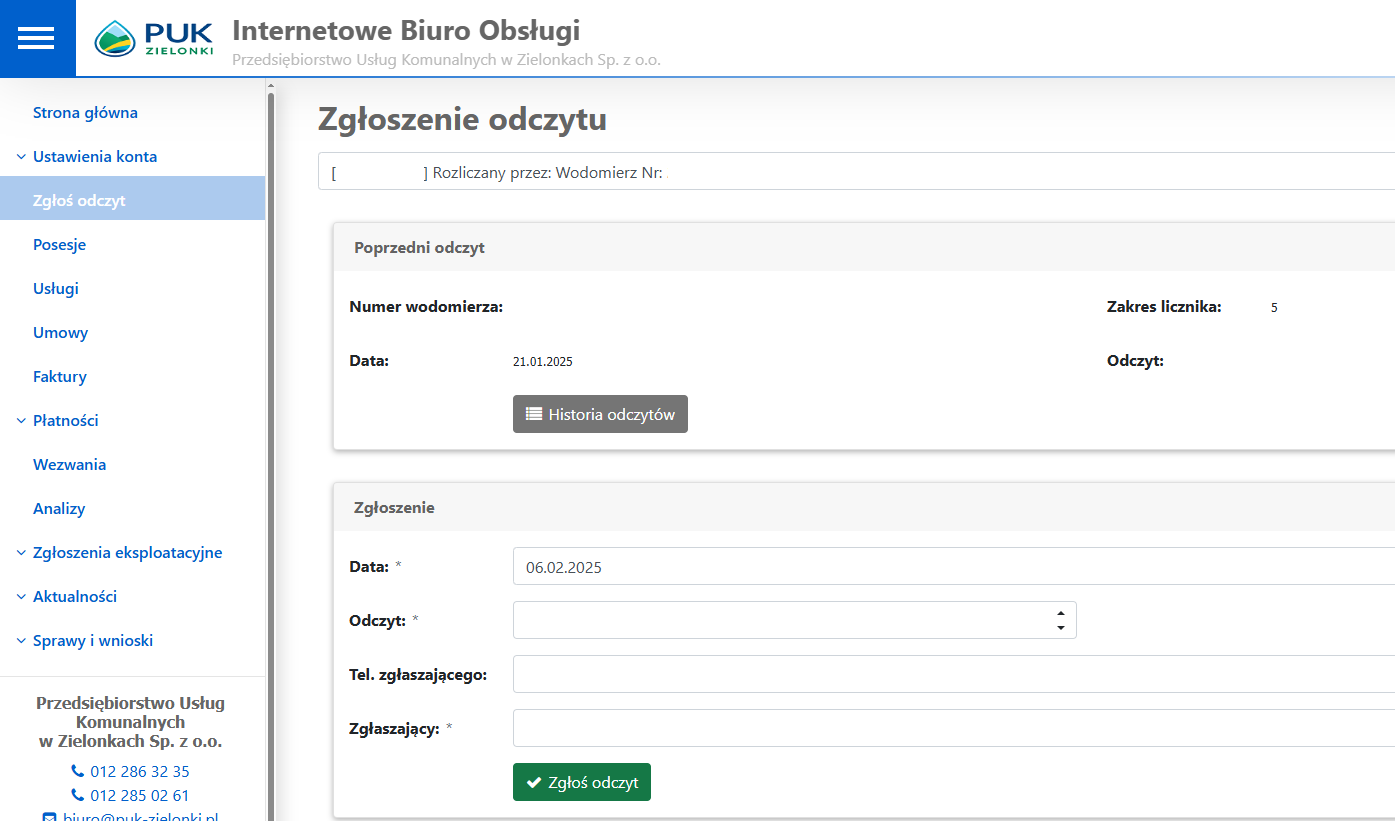This screenshot has height=821, width=1395.
Task: Click the phone icon beside 012 286 32 35
Action: coord(78,771)
